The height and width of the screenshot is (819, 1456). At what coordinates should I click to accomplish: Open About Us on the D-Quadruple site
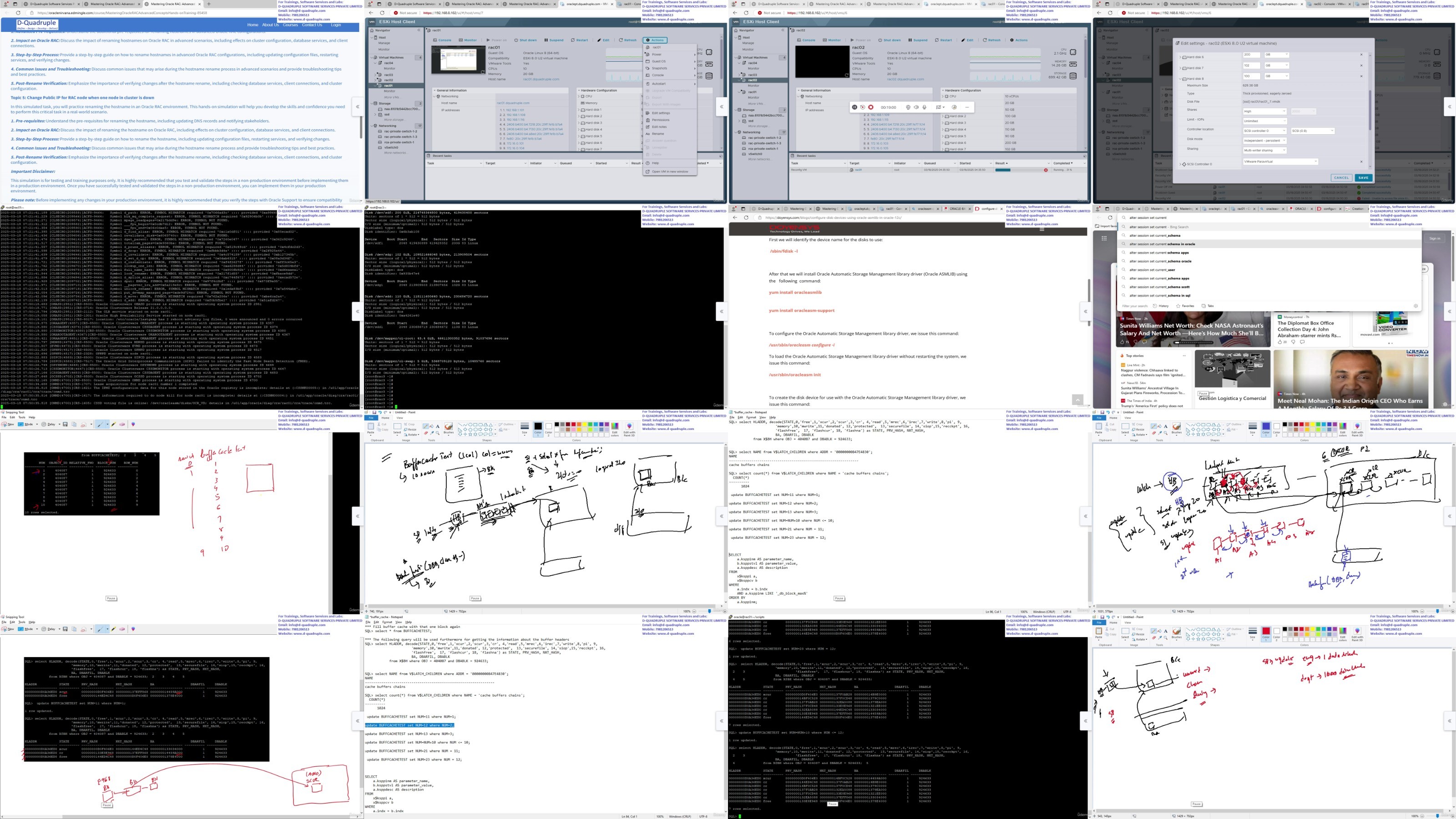270,25
